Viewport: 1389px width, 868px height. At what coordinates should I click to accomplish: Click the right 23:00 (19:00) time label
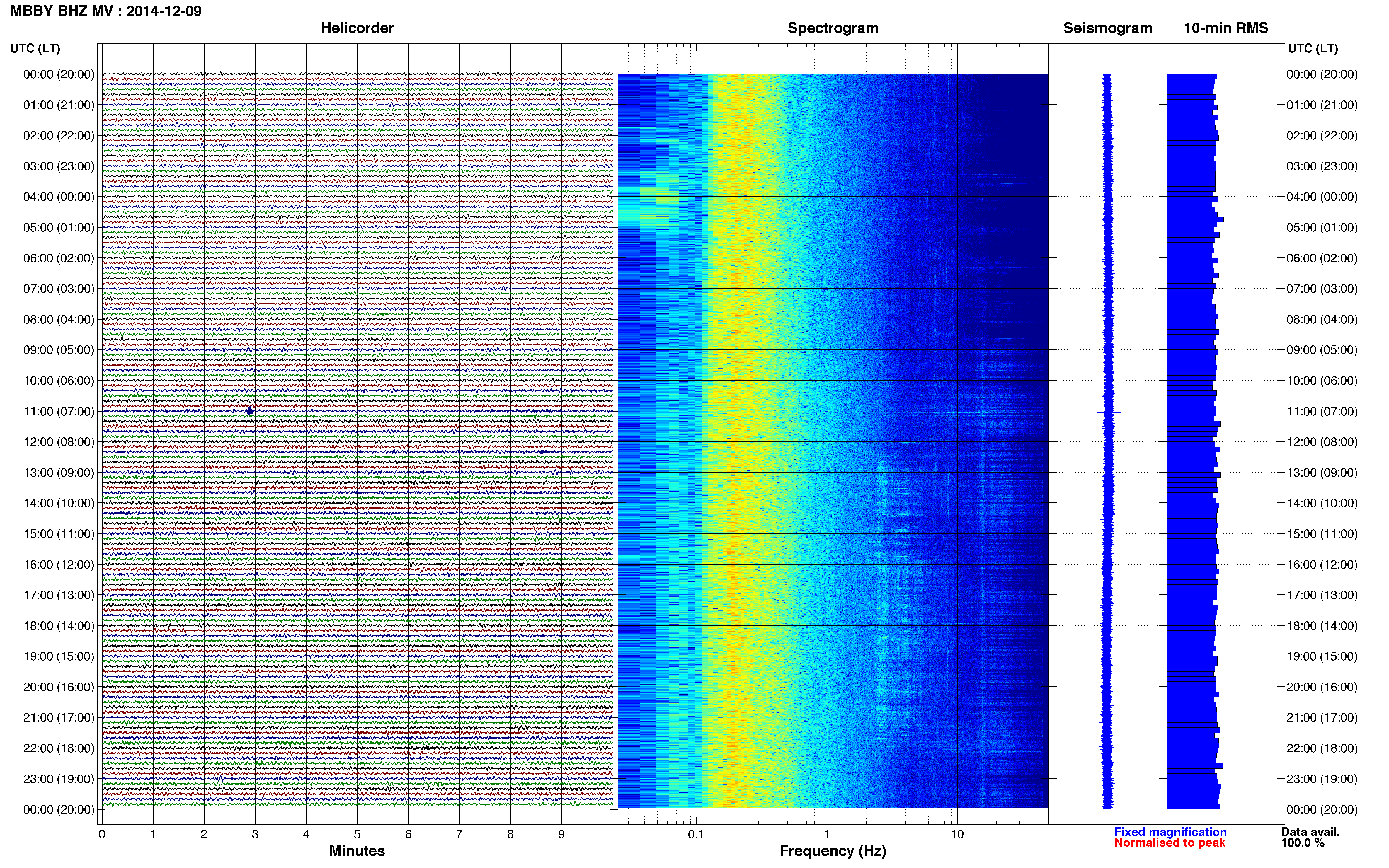[x=1322, y=779]
